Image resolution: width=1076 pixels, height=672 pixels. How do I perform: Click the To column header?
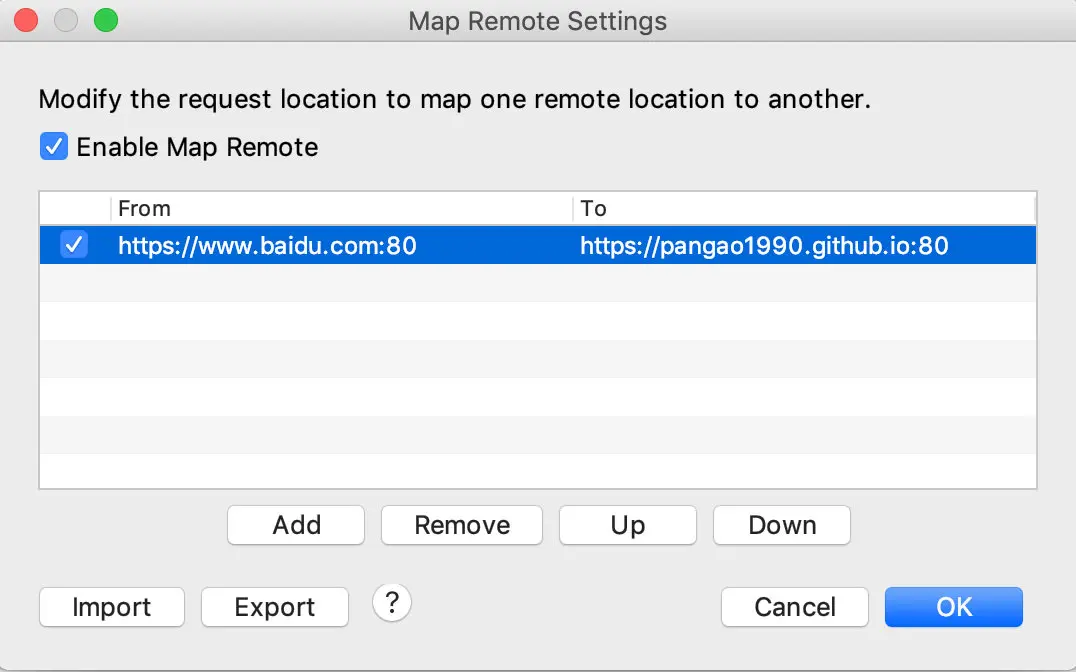(804, 208)
